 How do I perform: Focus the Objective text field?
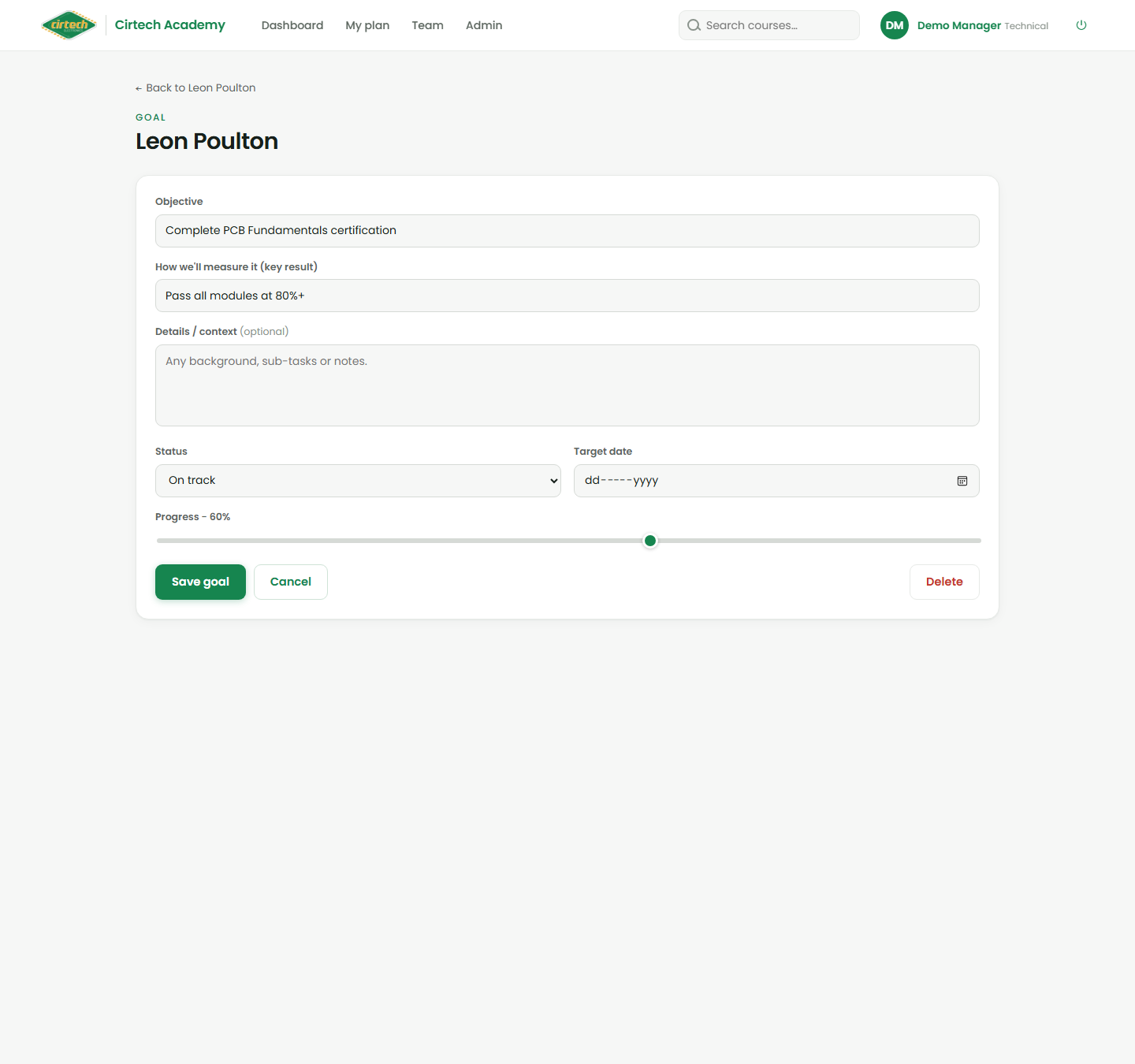[567, 231]
